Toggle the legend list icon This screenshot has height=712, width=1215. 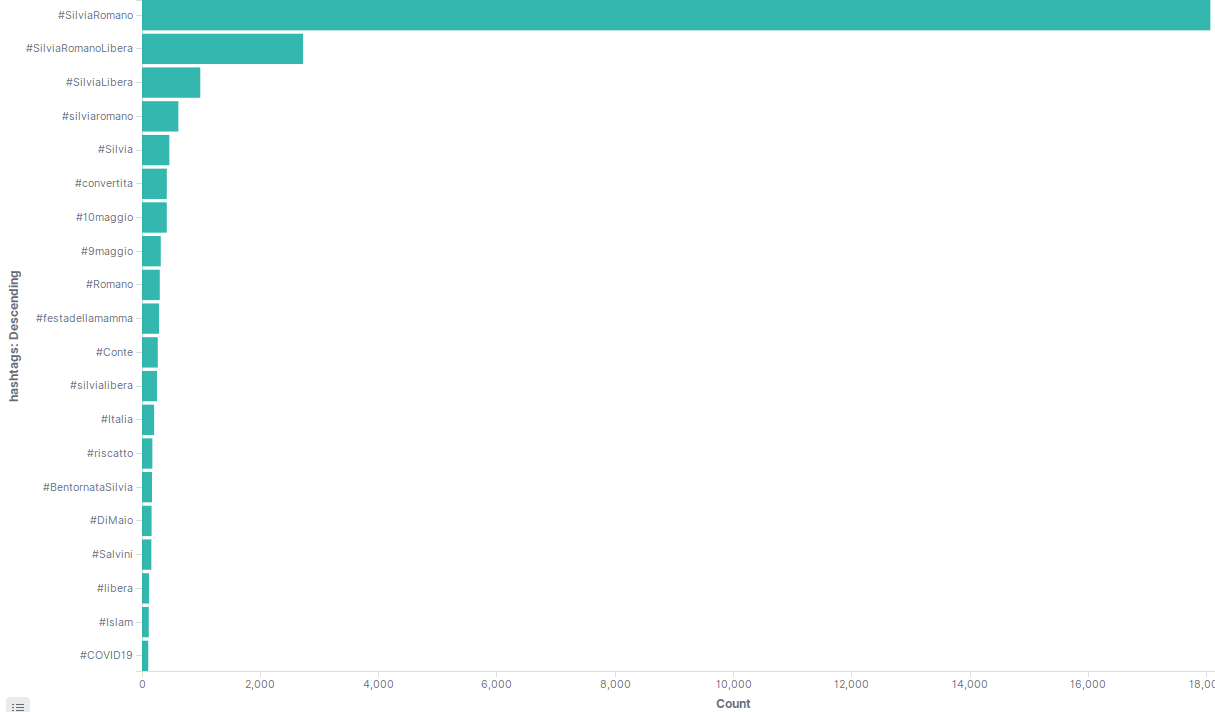coord(18,706)
